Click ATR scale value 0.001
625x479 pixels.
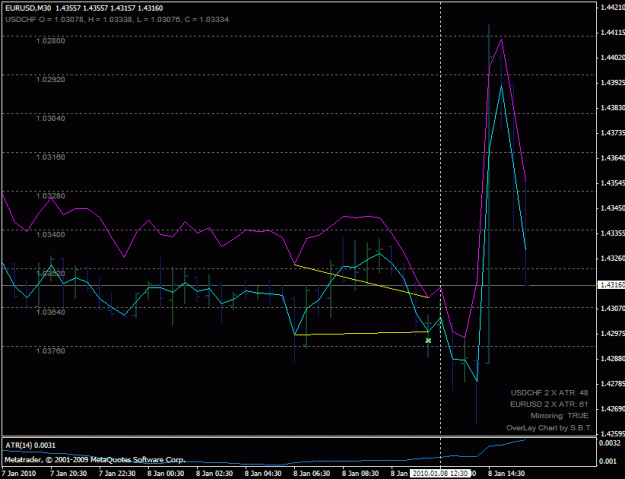pos(608,461)
